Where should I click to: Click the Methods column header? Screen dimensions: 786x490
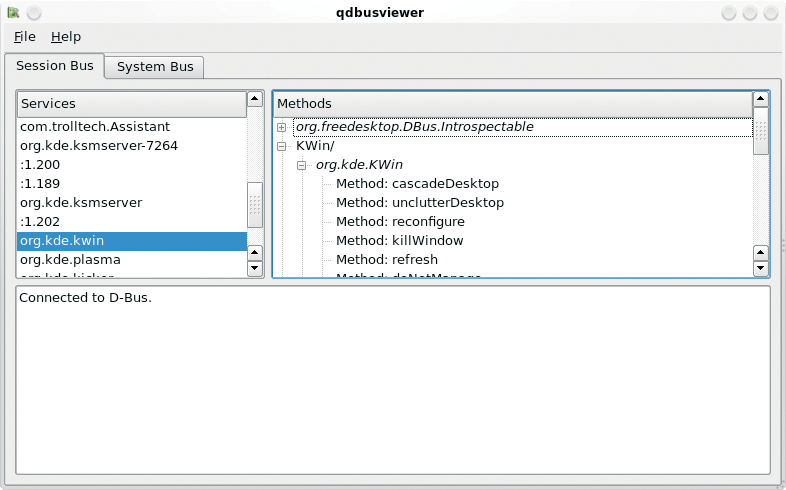513,104
